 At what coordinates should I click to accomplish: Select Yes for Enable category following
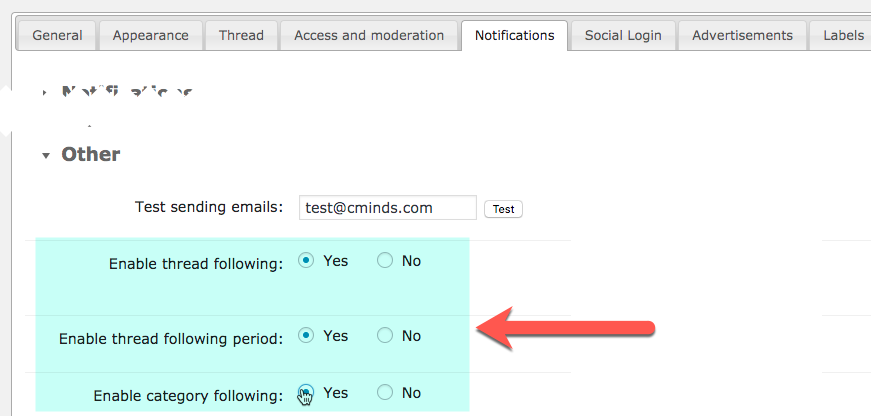(x=306, y=392)
